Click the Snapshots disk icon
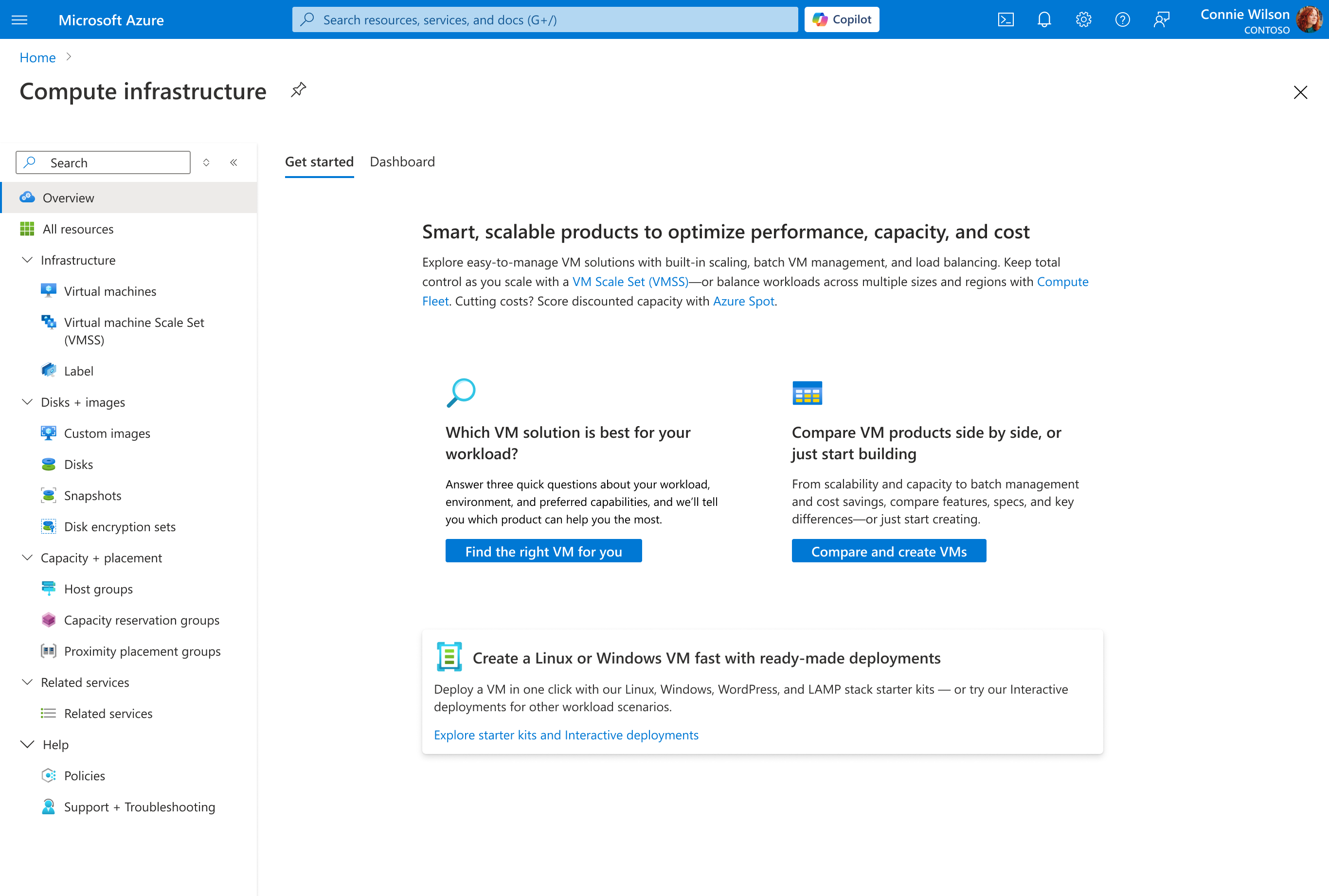The image size is (1329, 896). point(49,495)
